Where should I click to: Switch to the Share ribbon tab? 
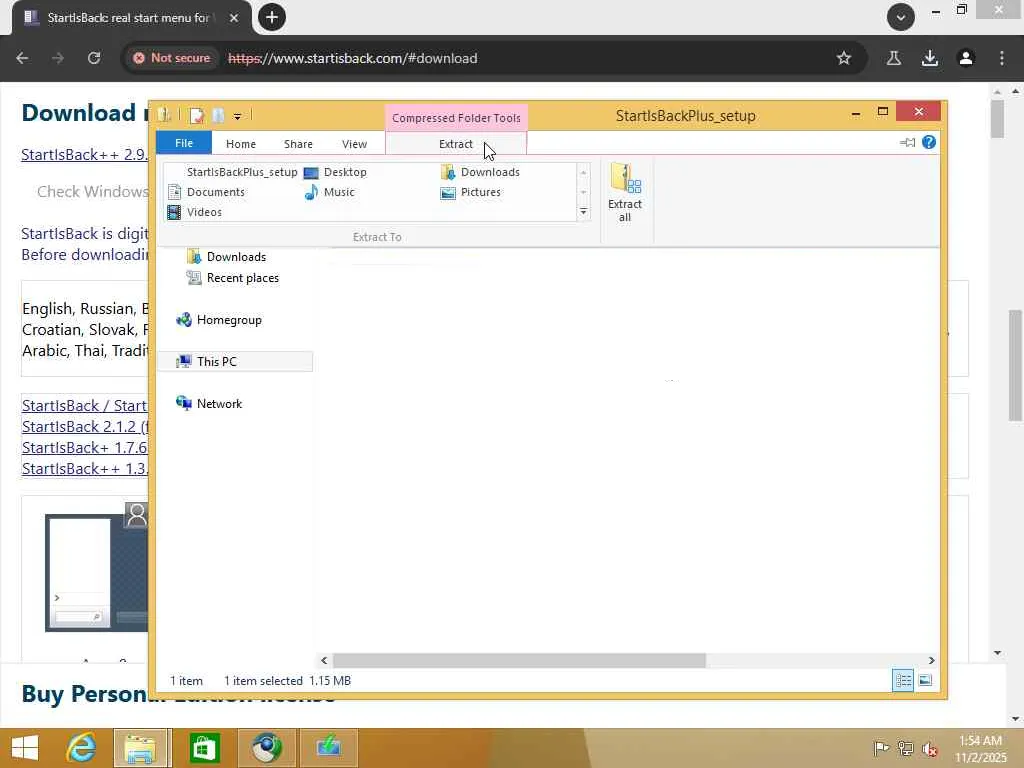pyautogui.click(x=298, y=144)
